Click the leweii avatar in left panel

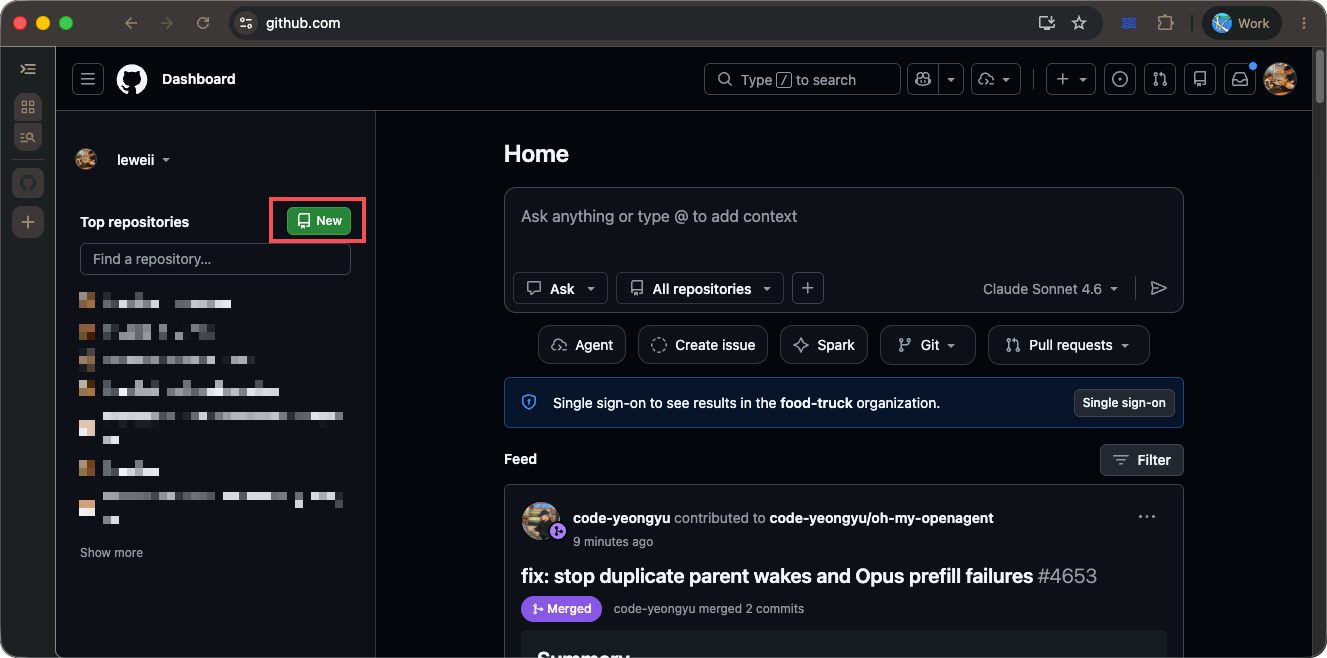click(87, 159)
